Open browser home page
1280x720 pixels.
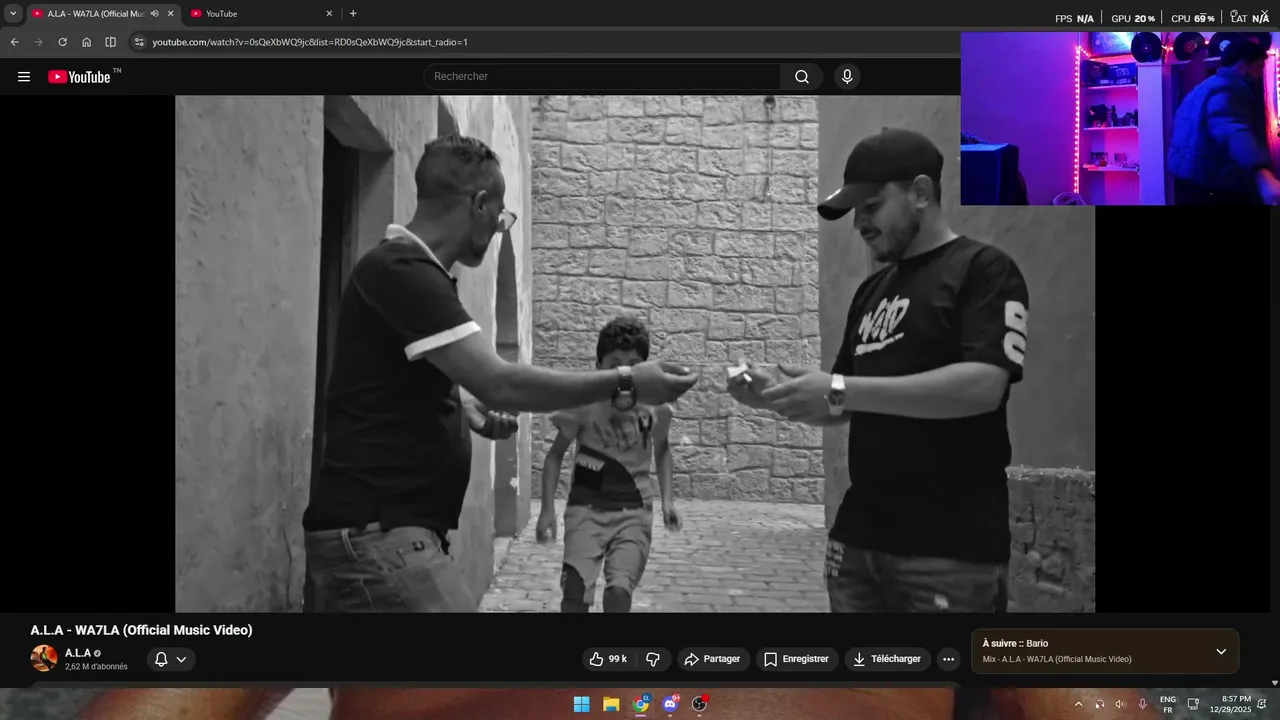click(86, 42)
